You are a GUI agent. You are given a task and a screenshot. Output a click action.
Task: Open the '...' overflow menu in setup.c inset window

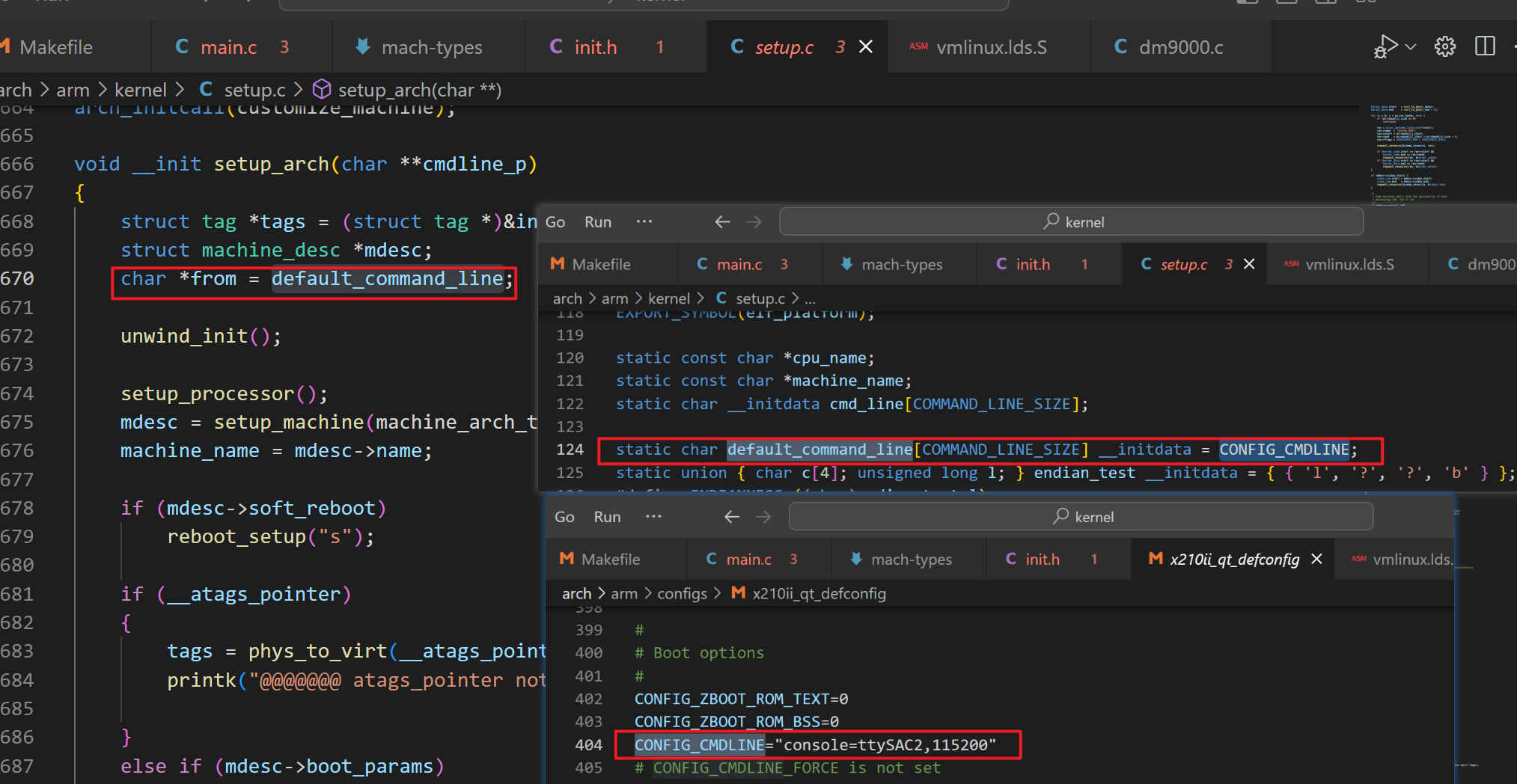(644, 221)
